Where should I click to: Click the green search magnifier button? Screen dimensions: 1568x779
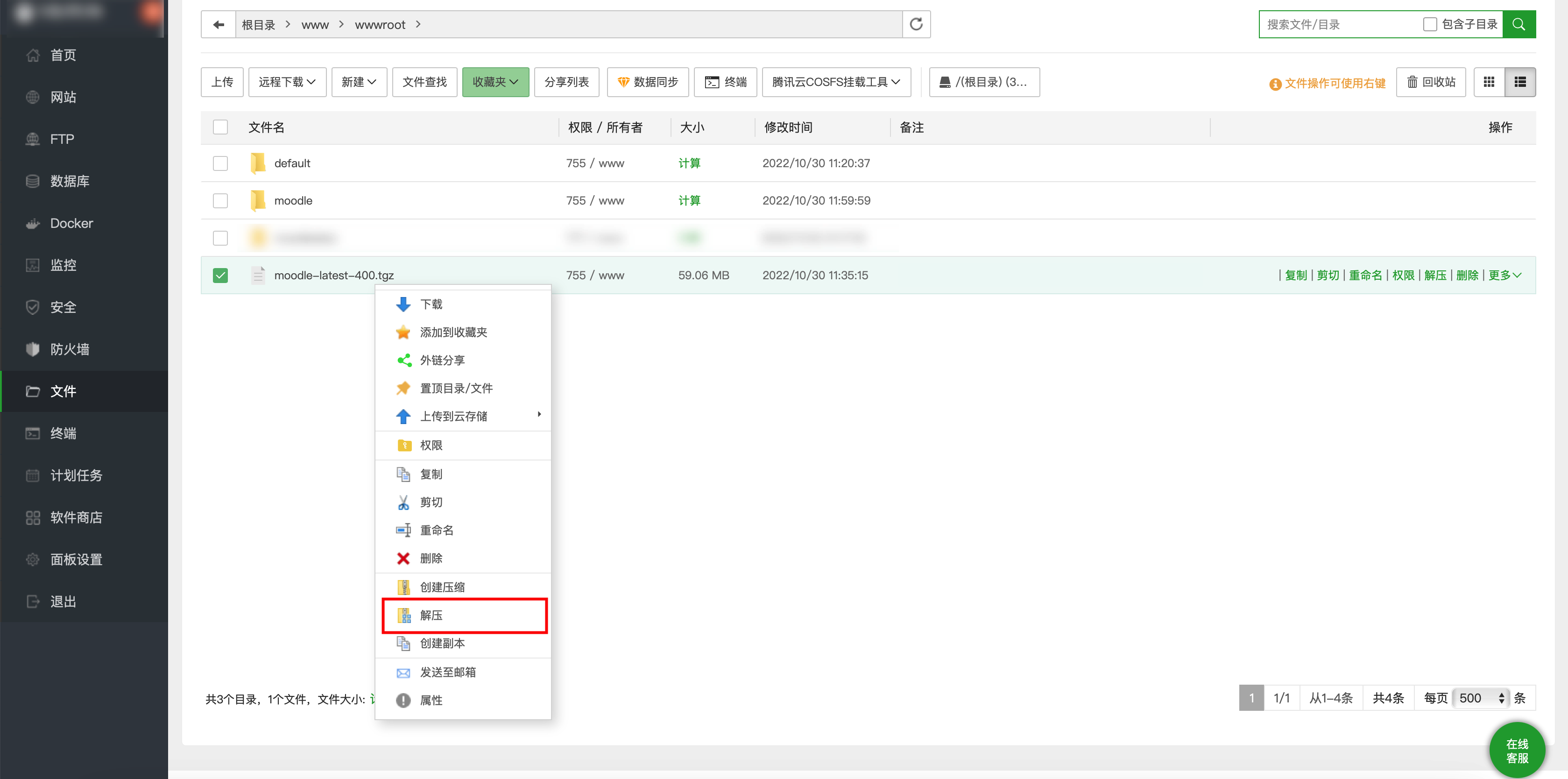[x=1519, y=24]
